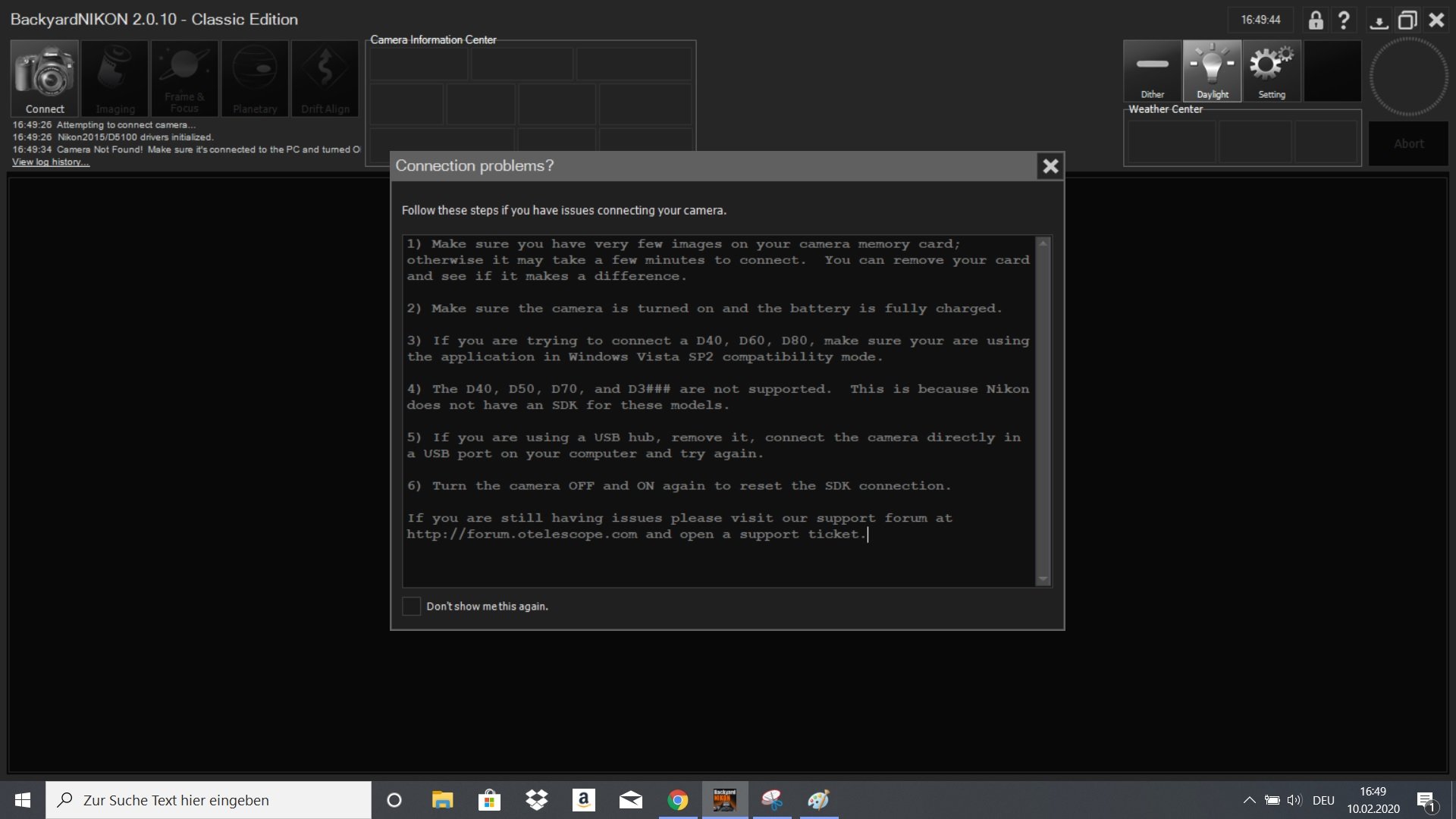This screenshot has height=819, width=1456.
Task: Open the help question mark icon
Action: pyautogui.click(x=1344, y=20)
